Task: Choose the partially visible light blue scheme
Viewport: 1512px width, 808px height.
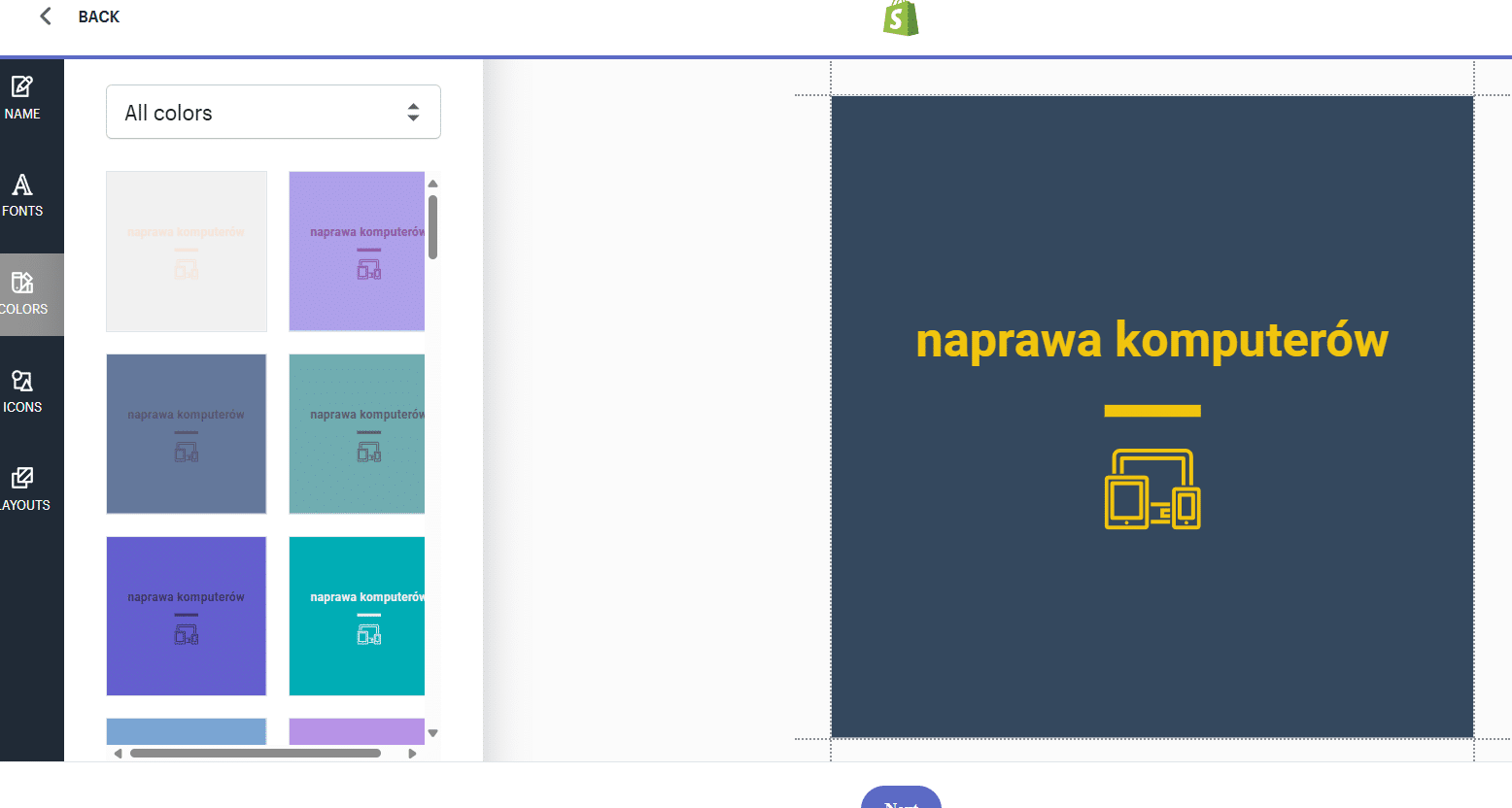Action: pyautogui.click(x=187, y=731)
